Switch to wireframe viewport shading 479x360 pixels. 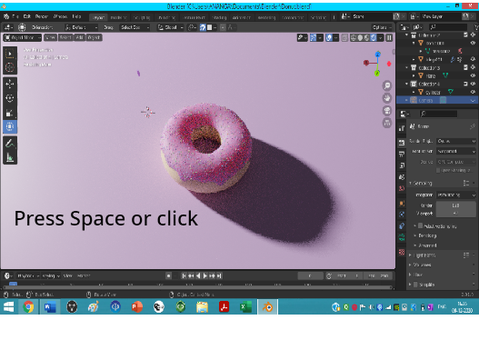pos(353,38)
